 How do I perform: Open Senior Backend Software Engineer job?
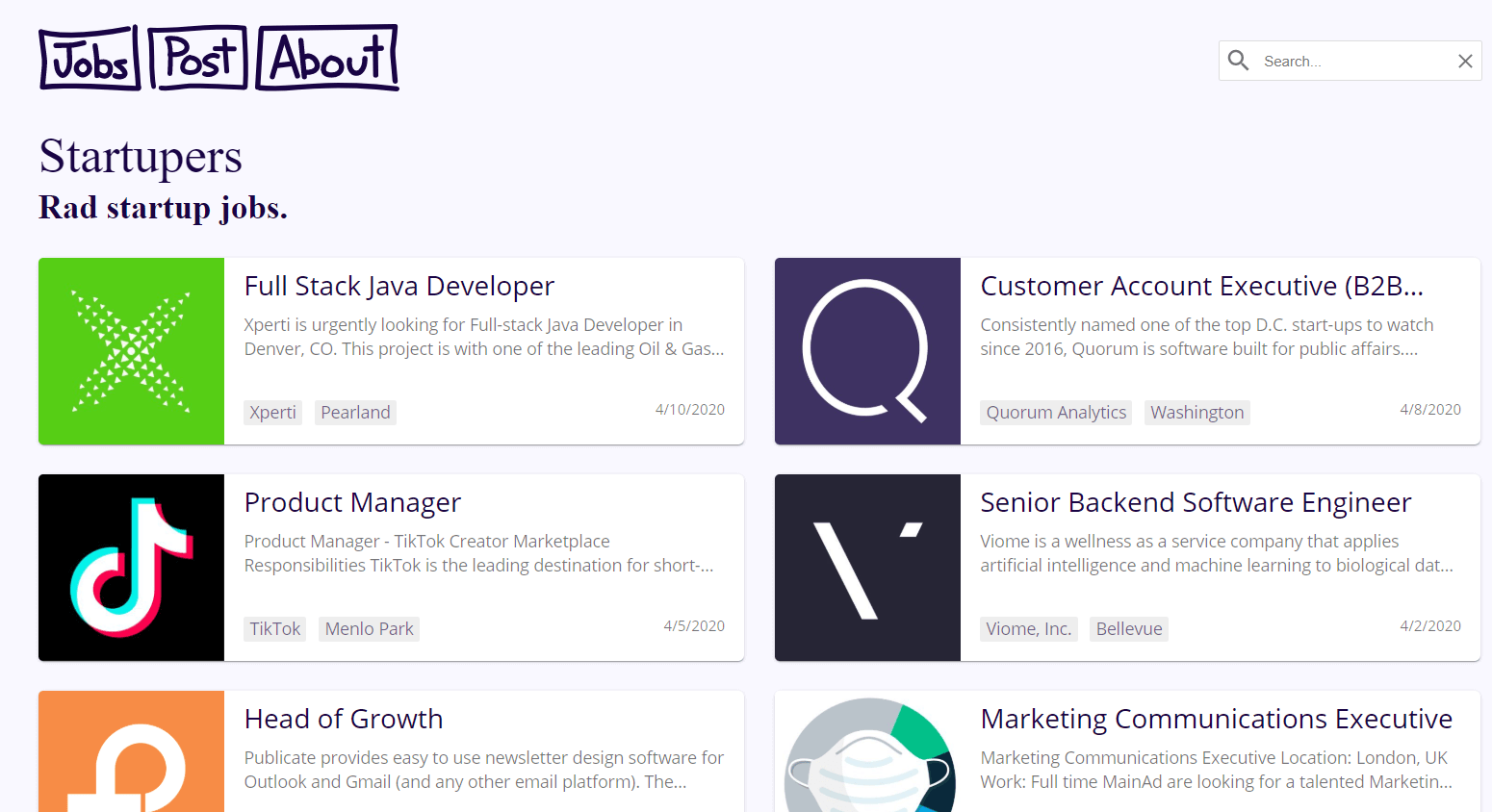pyautogui.click(x=1196, y=502)
